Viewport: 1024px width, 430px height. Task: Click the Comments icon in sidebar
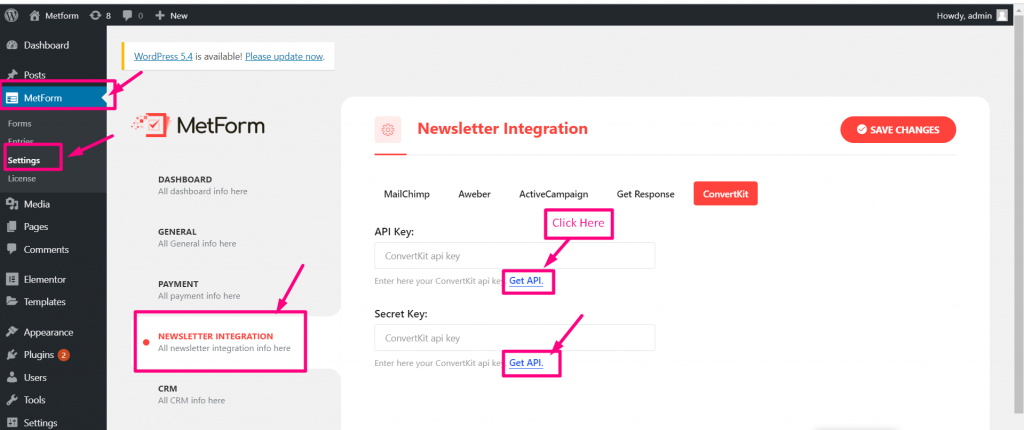tap(12, 250)
